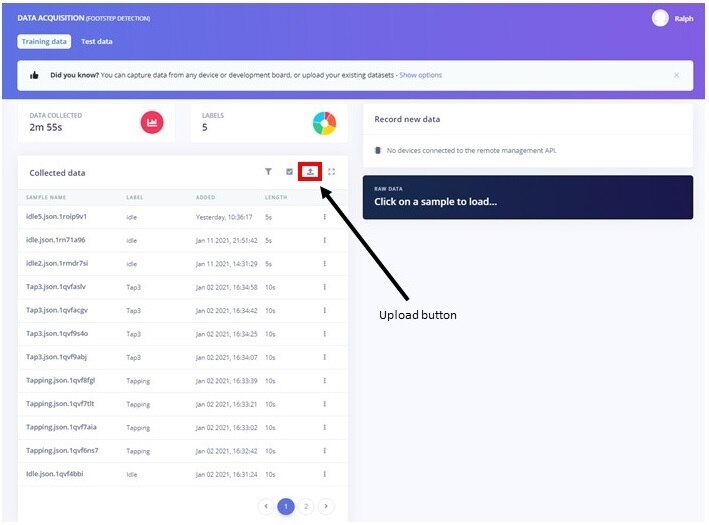Screen dimensions: 709x525
Task: Load sample idle2.json.1rmdr7si
Action: pyautogui.click(x=57, y=263)
